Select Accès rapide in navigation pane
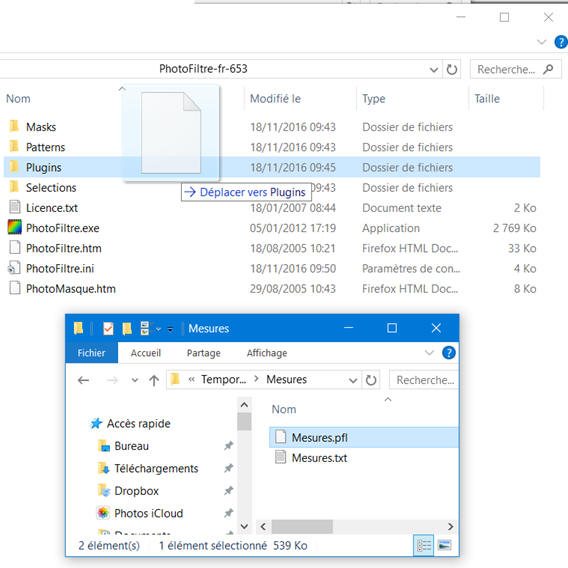 tap(138, 423)
